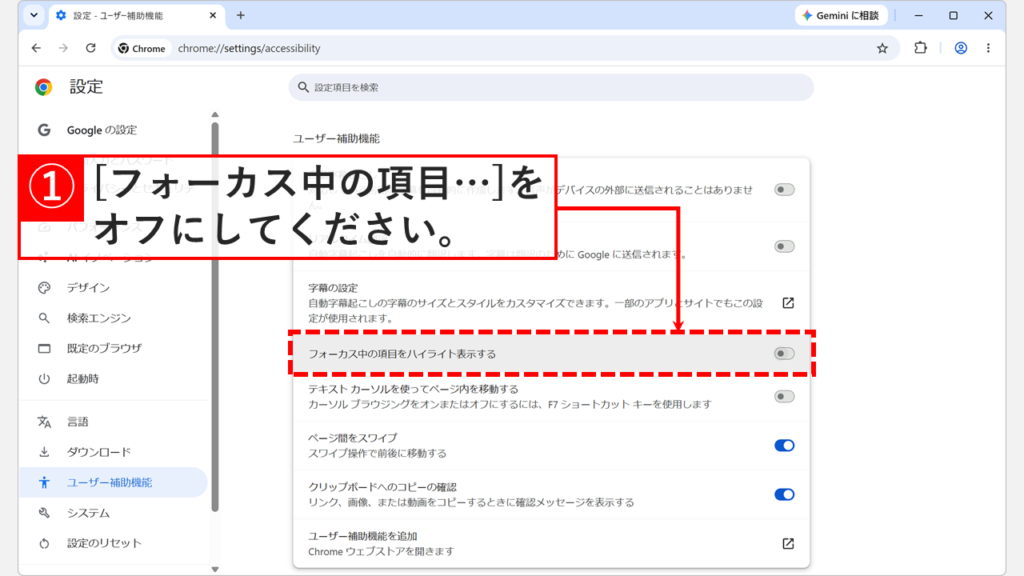This screenshot has height=576, width=1024.
Task: Click the address bar URL
Action: 249,48
